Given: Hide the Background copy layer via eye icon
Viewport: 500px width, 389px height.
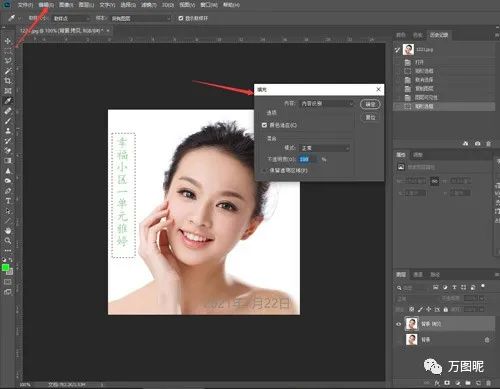Looking at the screenshot, I should click(x=398, y=324).
